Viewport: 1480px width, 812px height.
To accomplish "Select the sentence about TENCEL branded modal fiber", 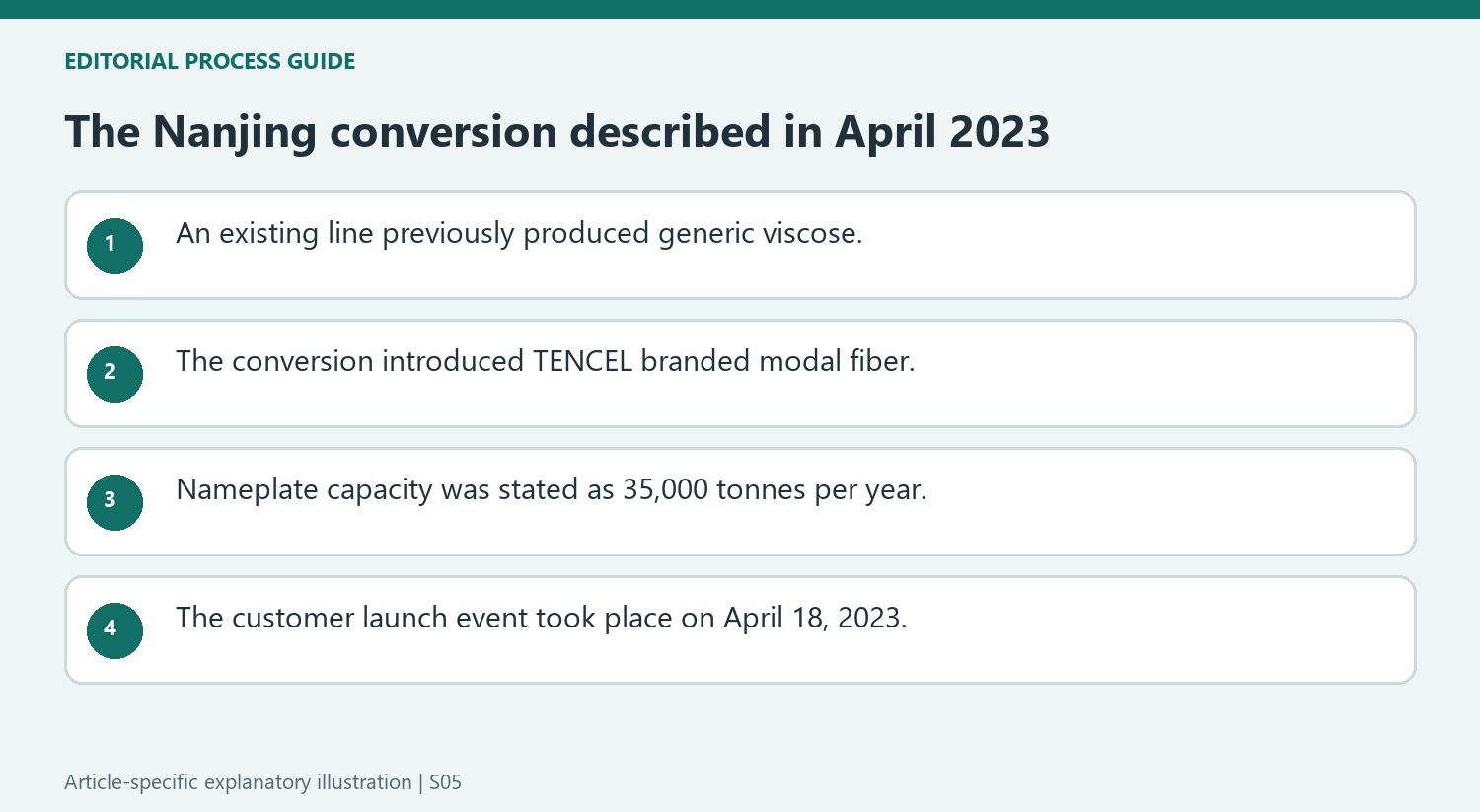I will coord(546,362).
